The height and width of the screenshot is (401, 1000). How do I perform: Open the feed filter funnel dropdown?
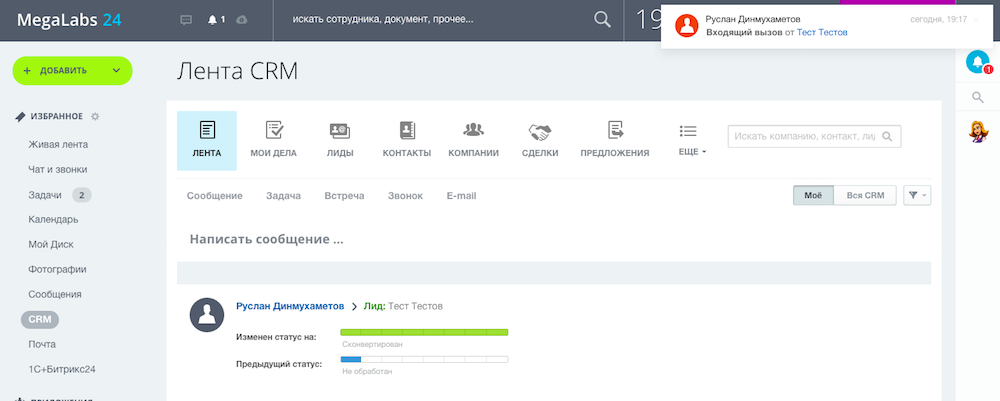coord(917,196)
